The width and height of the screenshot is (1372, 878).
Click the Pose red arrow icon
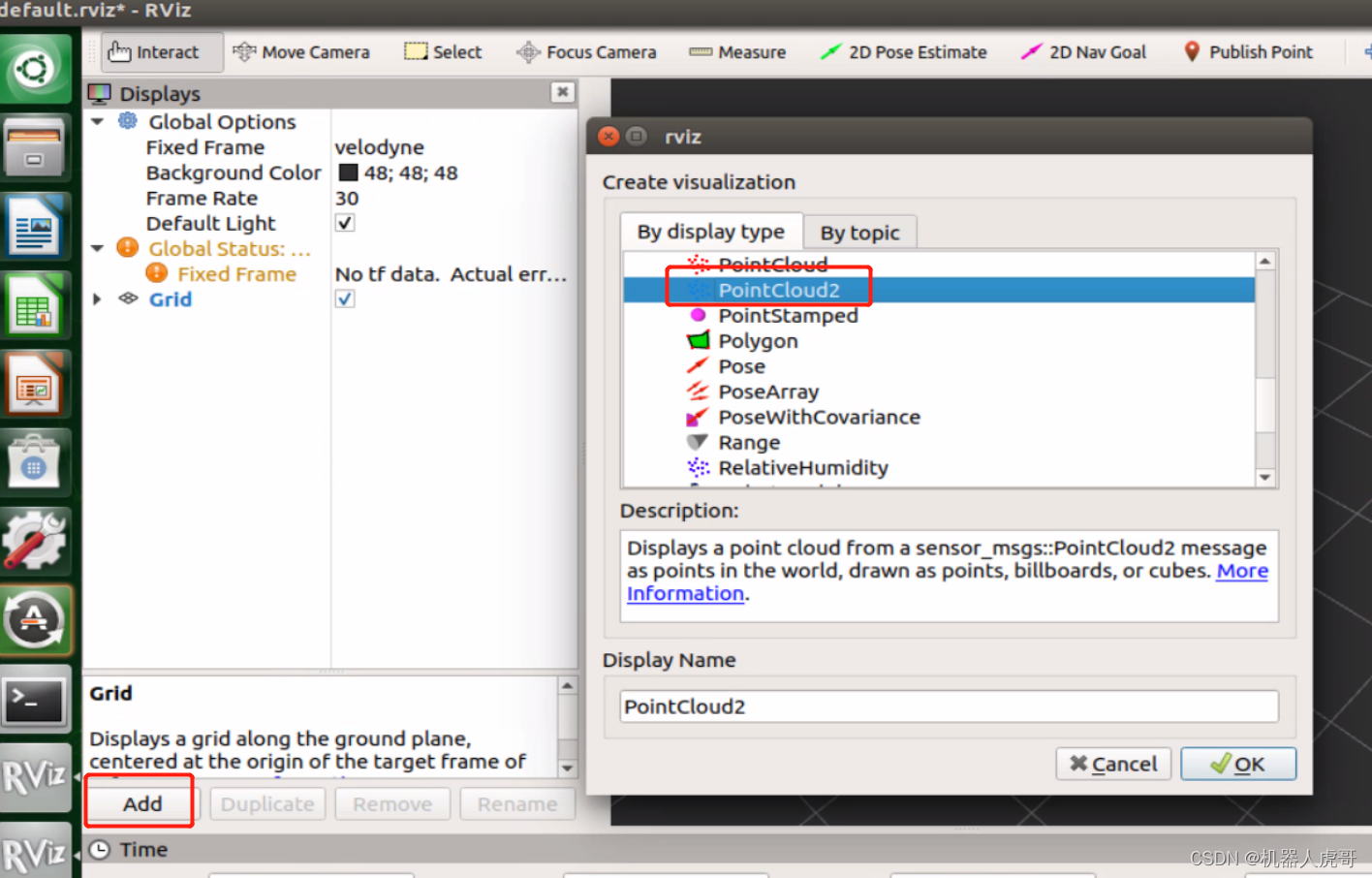click(698, 365)
